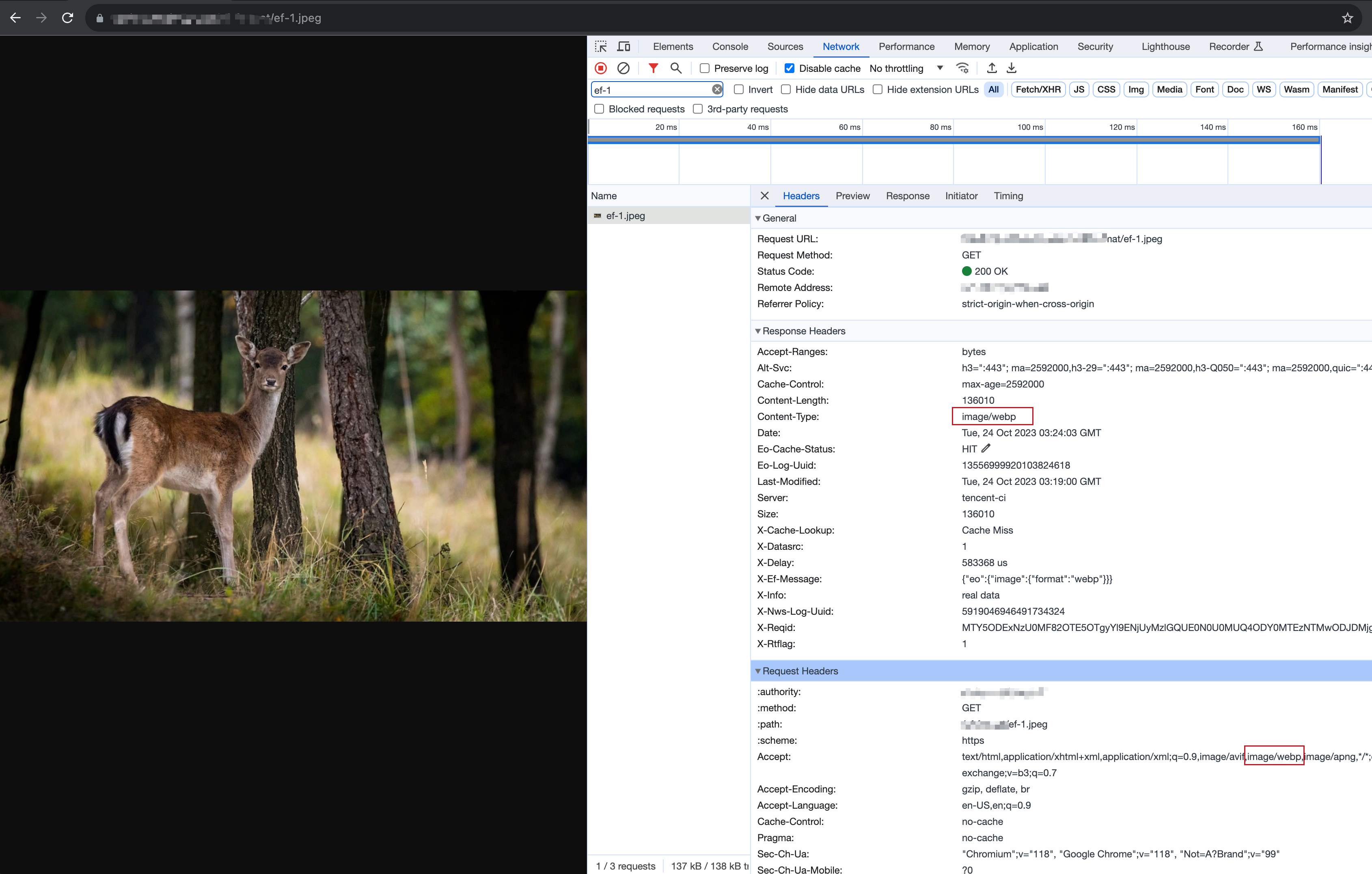This screenshot has height=874, width=1372.
Task: Click the inspect element picker icon
Action: pos(600,47)
